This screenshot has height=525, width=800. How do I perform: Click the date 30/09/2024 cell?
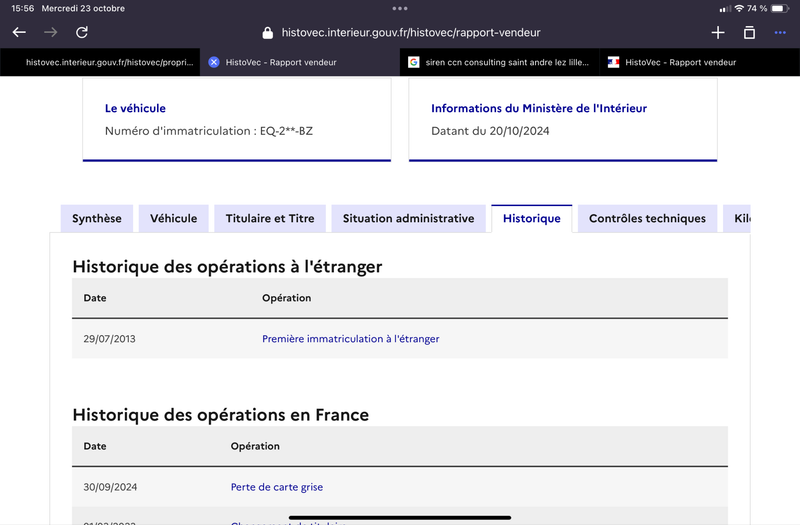click(x=110, y=487)
